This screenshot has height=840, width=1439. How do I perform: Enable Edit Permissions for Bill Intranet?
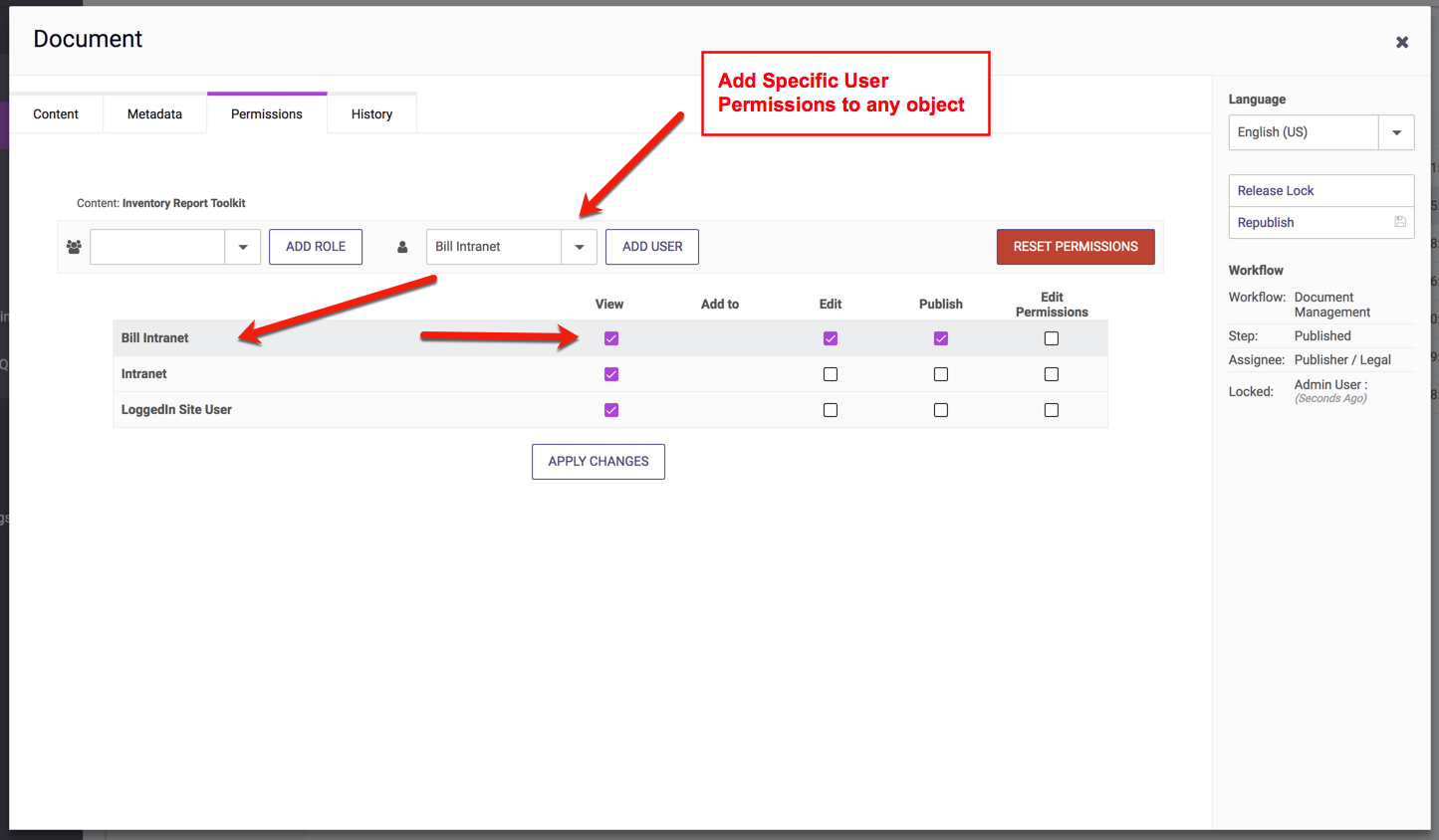click(x=1051, y=338)
